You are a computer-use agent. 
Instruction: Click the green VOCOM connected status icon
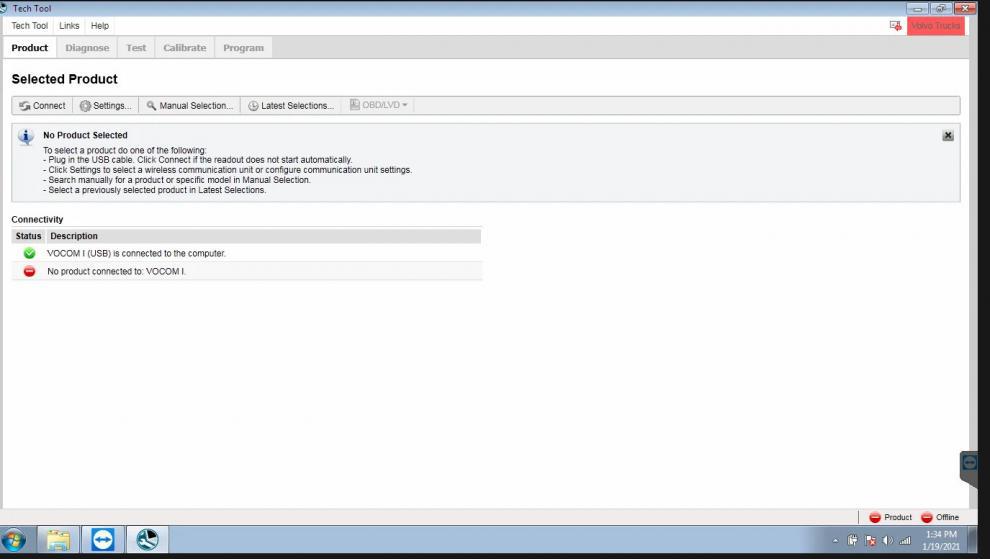click(x=29, y=253)
